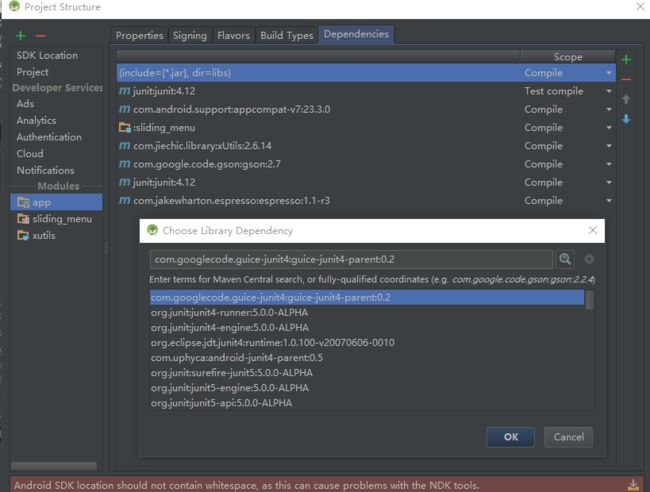Open SDK Location settings
The image size is (650, 492).
(x=47, y=55)
